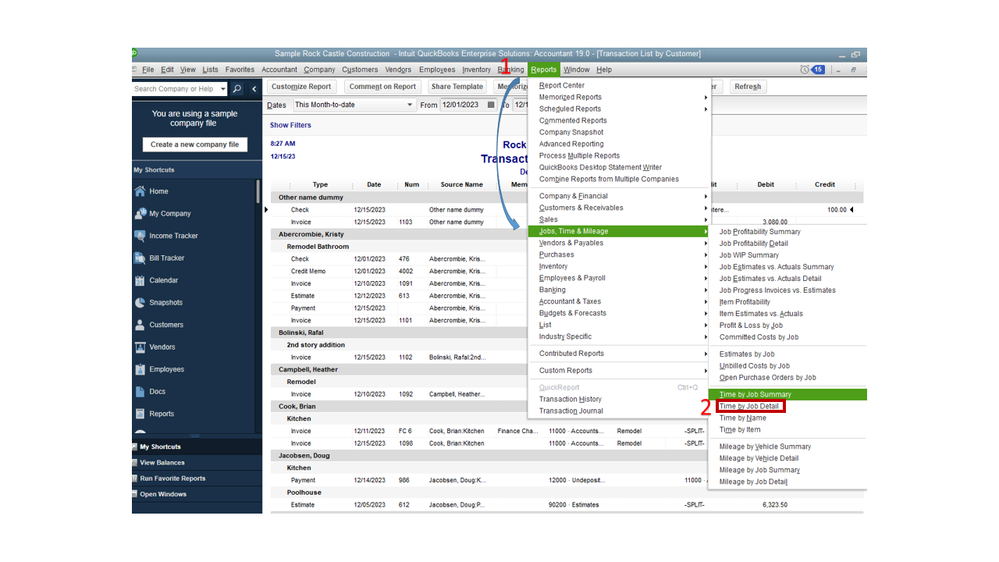Click the Debit column header
This screenshot has height=562, width=999.
tap(765, 185)
